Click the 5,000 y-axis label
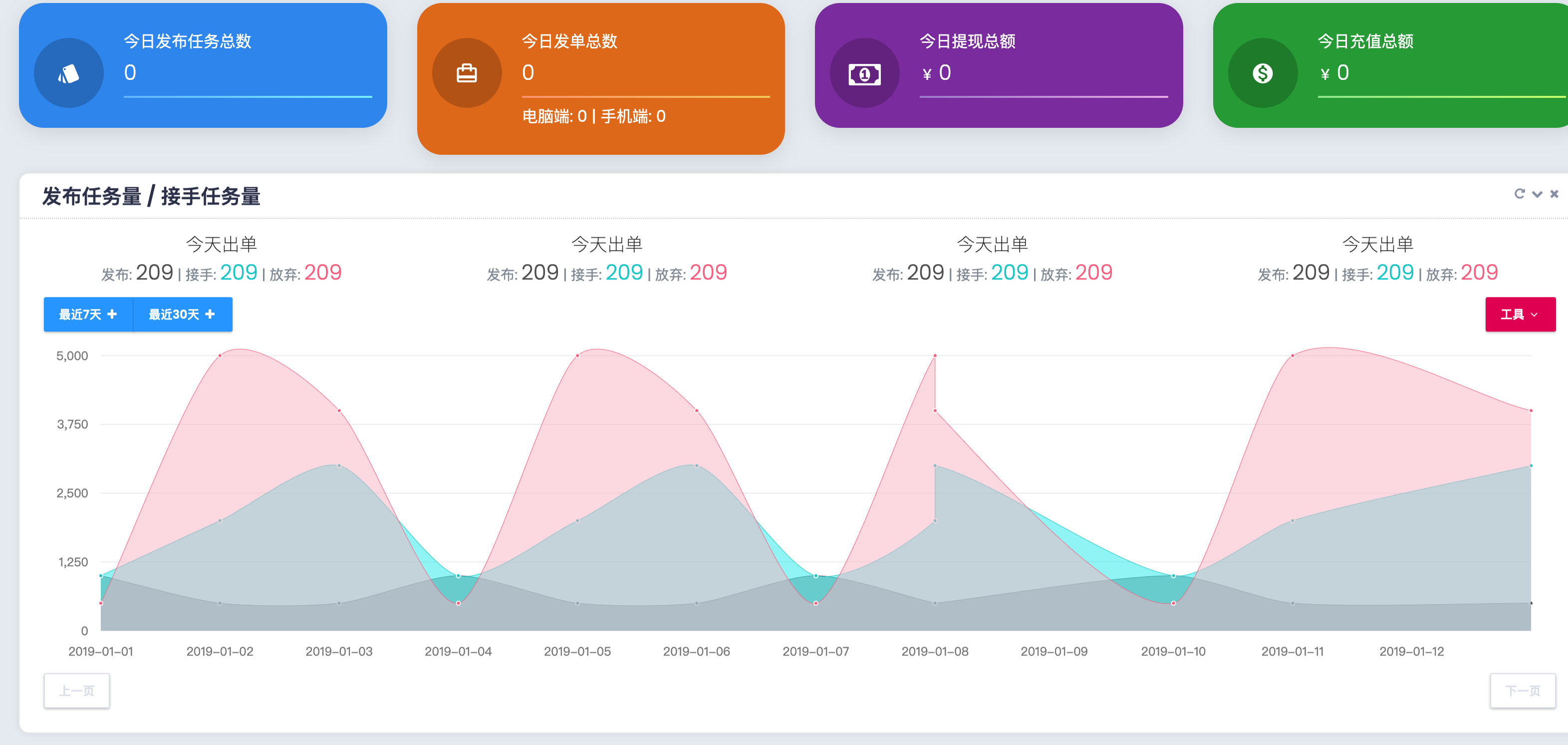The width and height of the screenshot is (1568, 745). click(72, 356)
